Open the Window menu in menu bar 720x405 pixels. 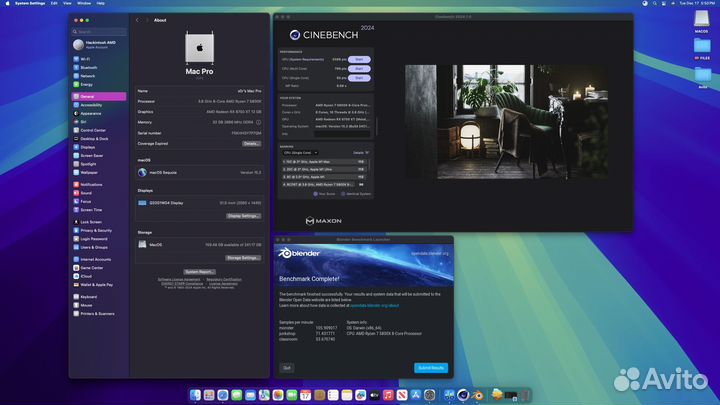(84, 3)
